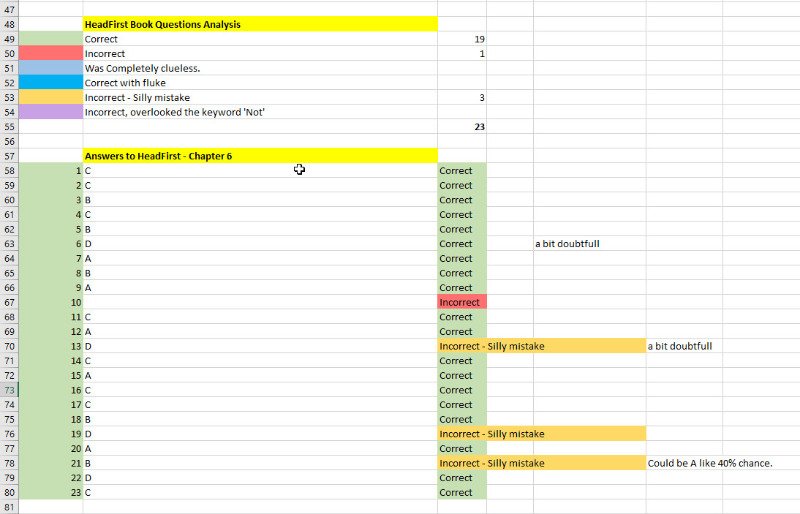Select the 'Correct' result for question 1
800x514 pixels.
(462, 170)
